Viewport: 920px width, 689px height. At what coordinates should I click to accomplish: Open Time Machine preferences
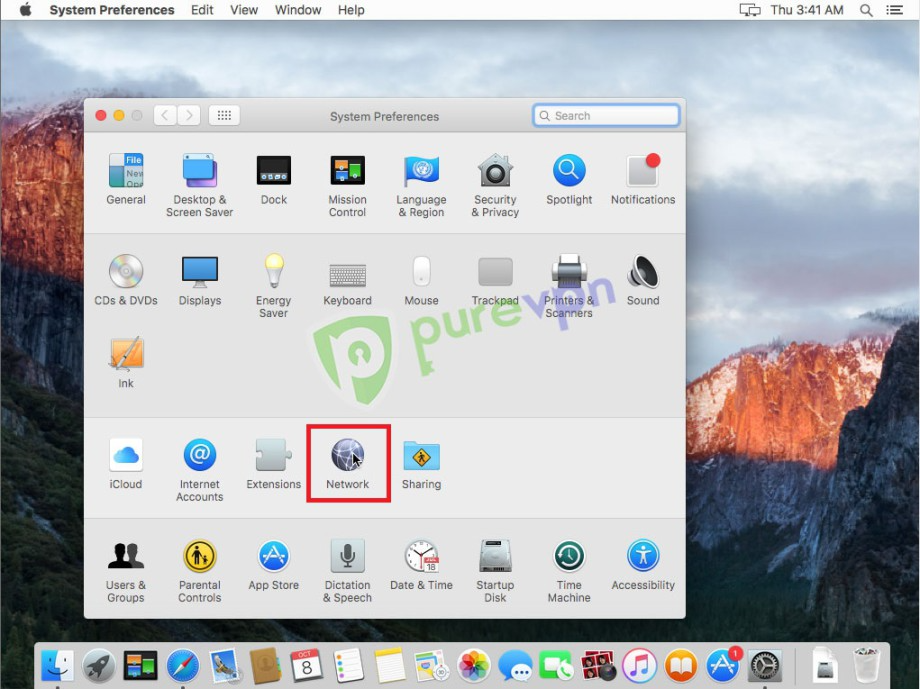click(569, 570)
